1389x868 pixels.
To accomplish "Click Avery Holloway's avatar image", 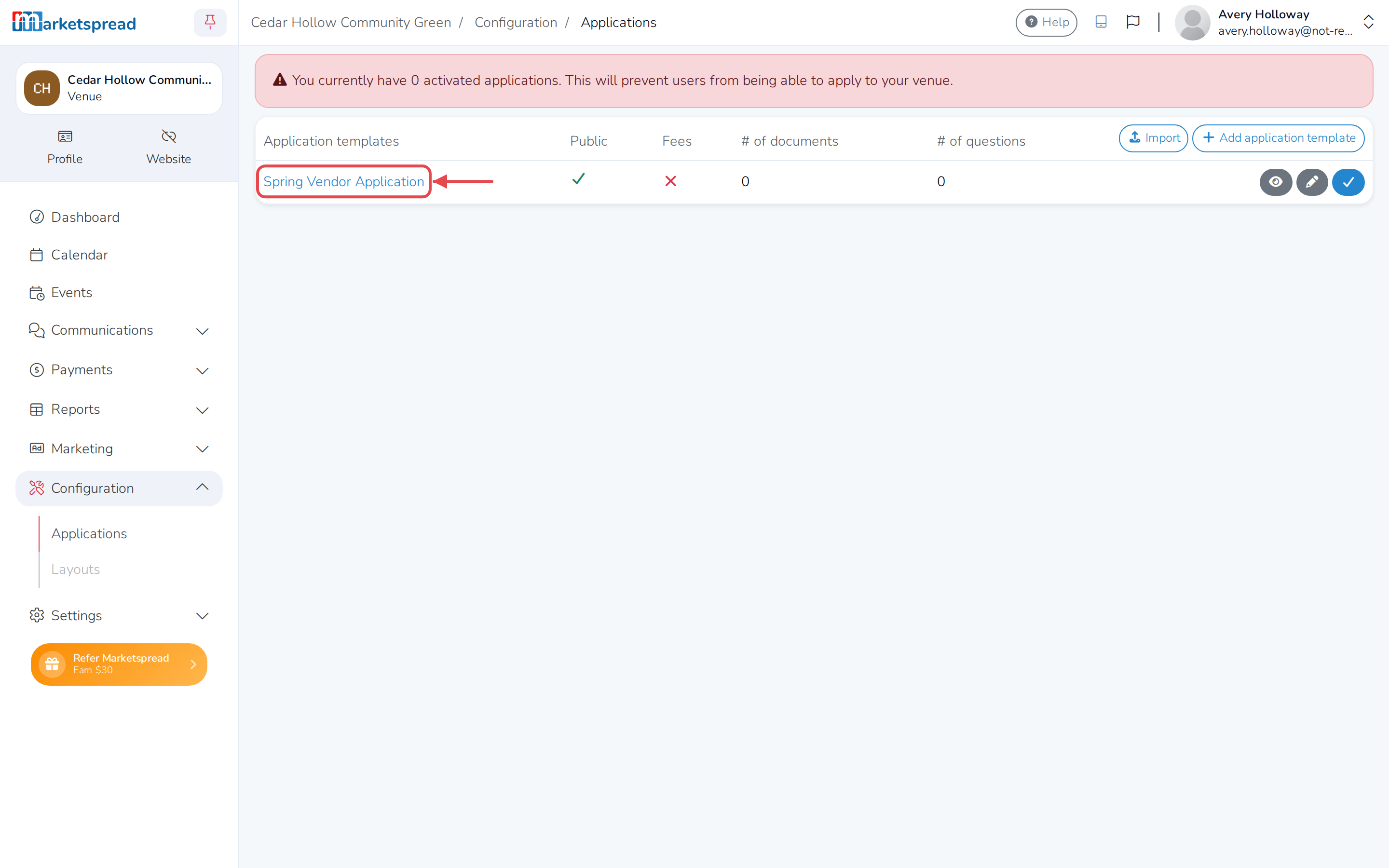I will coord(1192,22).
